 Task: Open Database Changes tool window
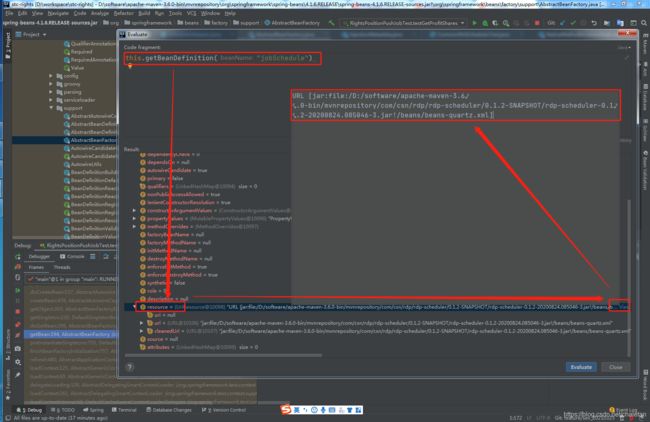169,410
